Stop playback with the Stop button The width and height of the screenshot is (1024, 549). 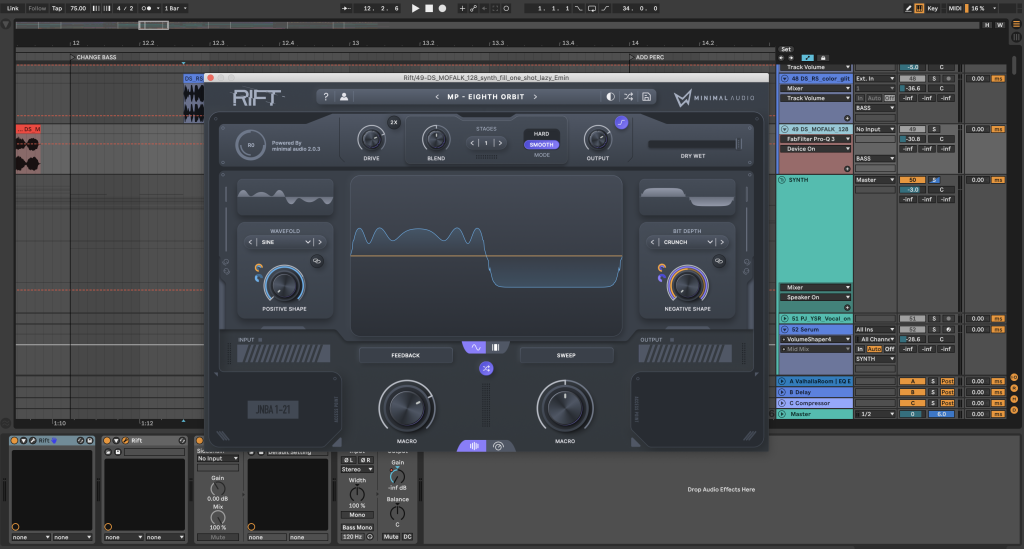429,8
